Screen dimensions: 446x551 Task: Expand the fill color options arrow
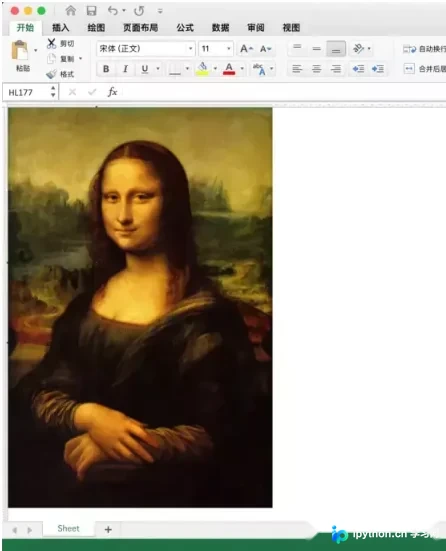(x=215, y=69)
